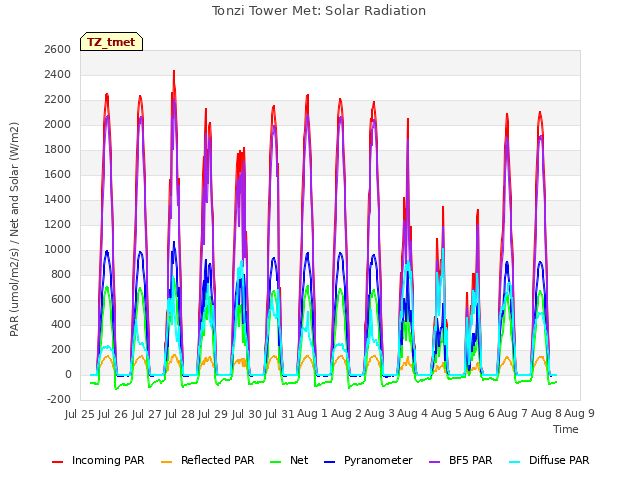The height and width of the screenshot is (480, 640).
Task: Click the x-axis date label 'Jul 28'
Action: point(179,414)
